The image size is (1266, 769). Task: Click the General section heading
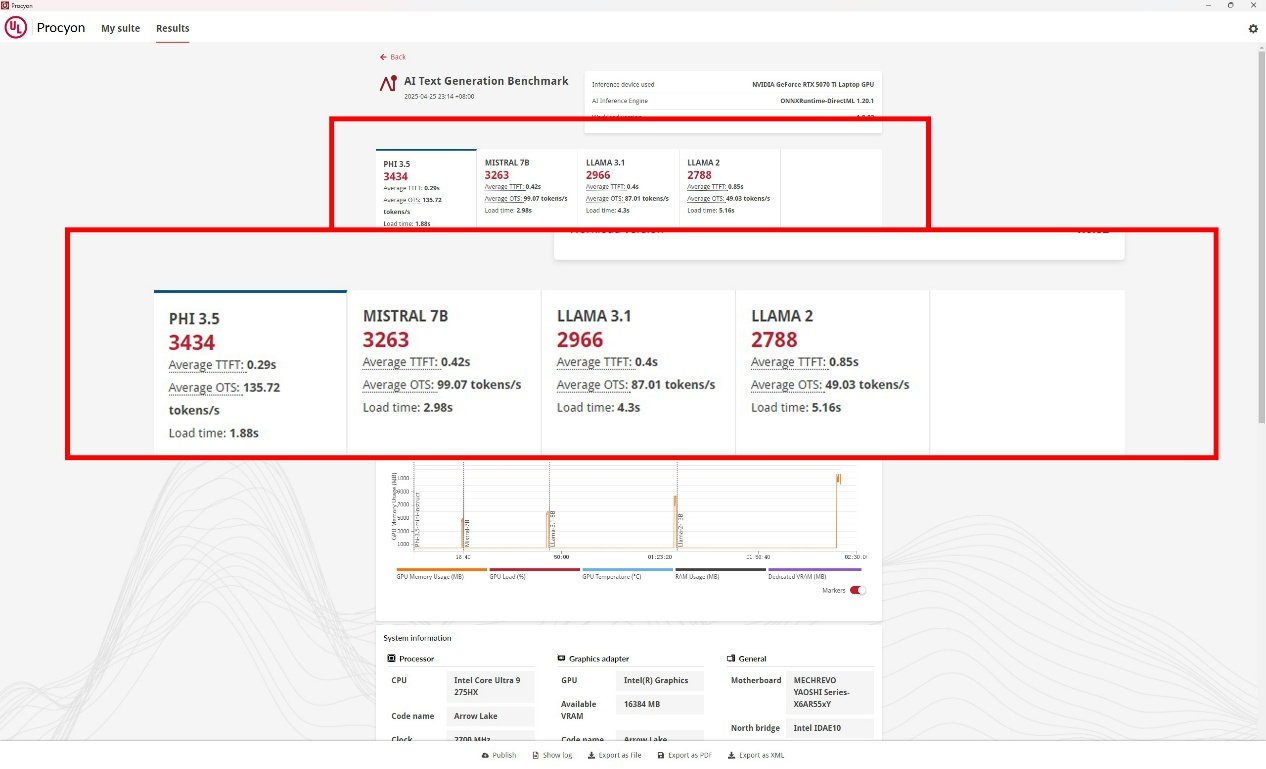point(753,659)
